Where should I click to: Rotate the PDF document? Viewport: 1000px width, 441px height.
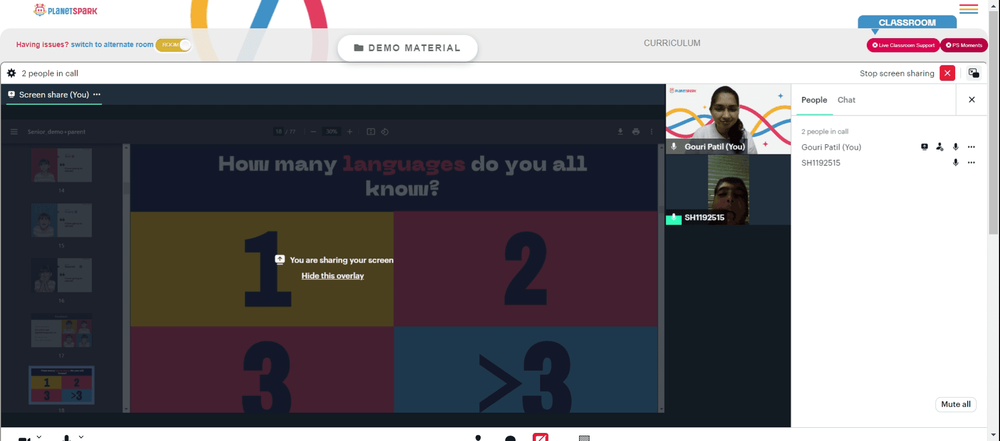[x=385, y=131]
